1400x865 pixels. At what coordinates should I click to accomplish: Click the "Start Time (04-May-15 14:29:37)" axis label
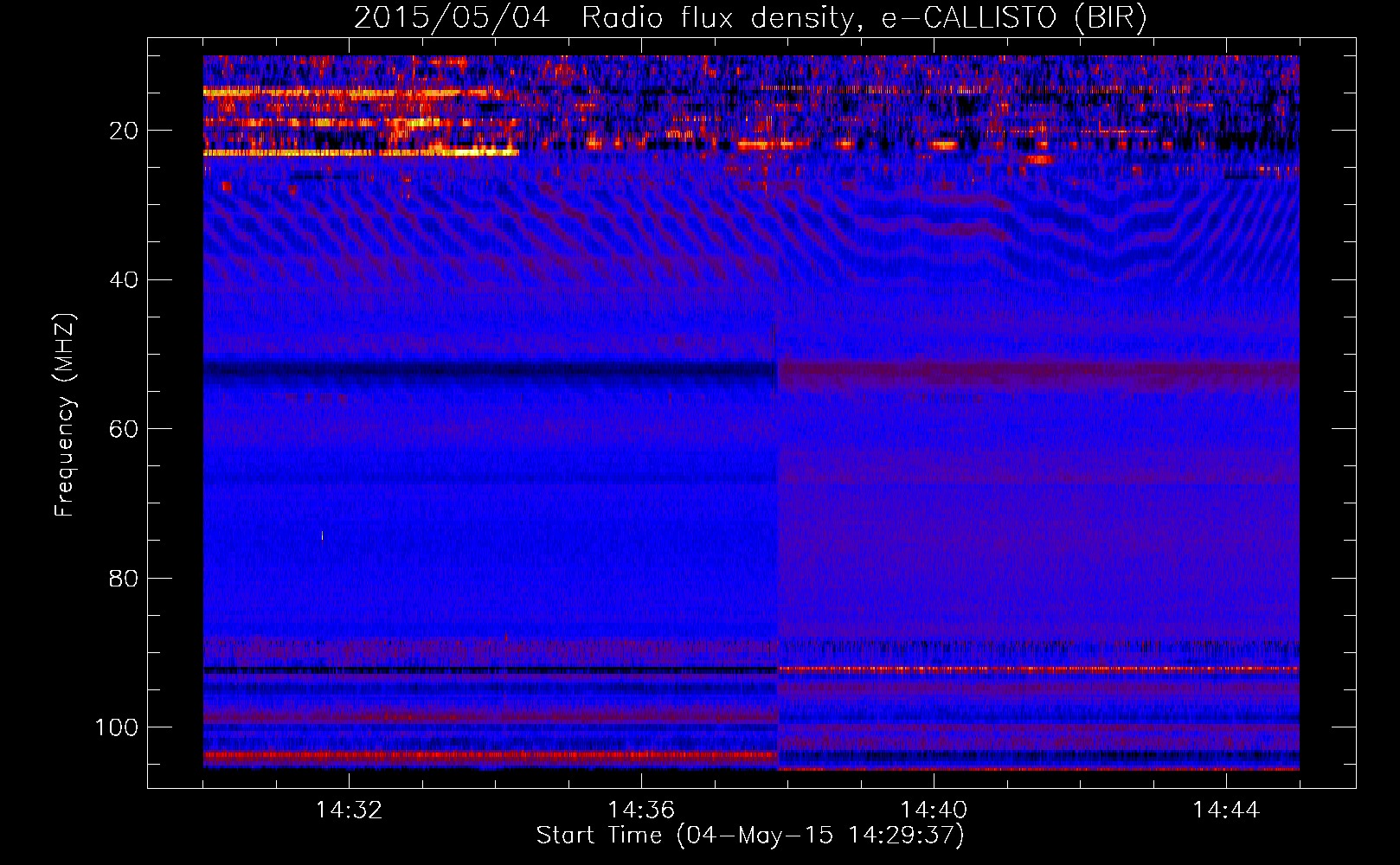[x=750, y=836]
